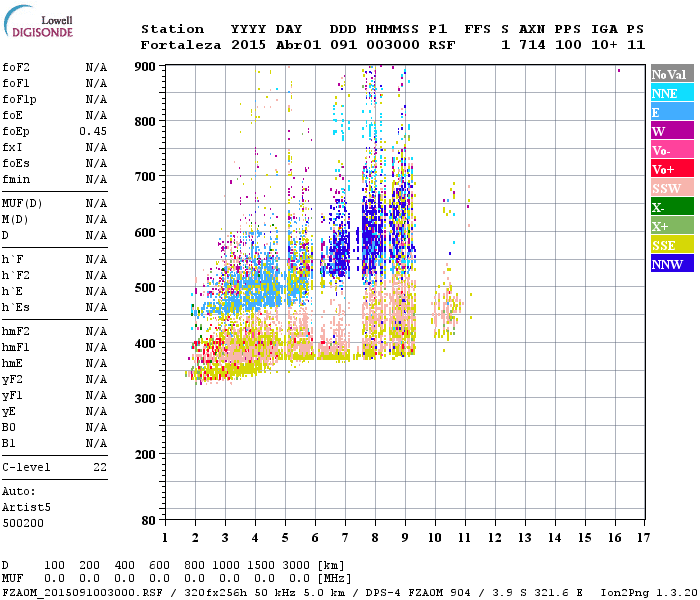Click the FZAOM_2015091003000.RSF file name
700x600 pixels.
point(82,593)
